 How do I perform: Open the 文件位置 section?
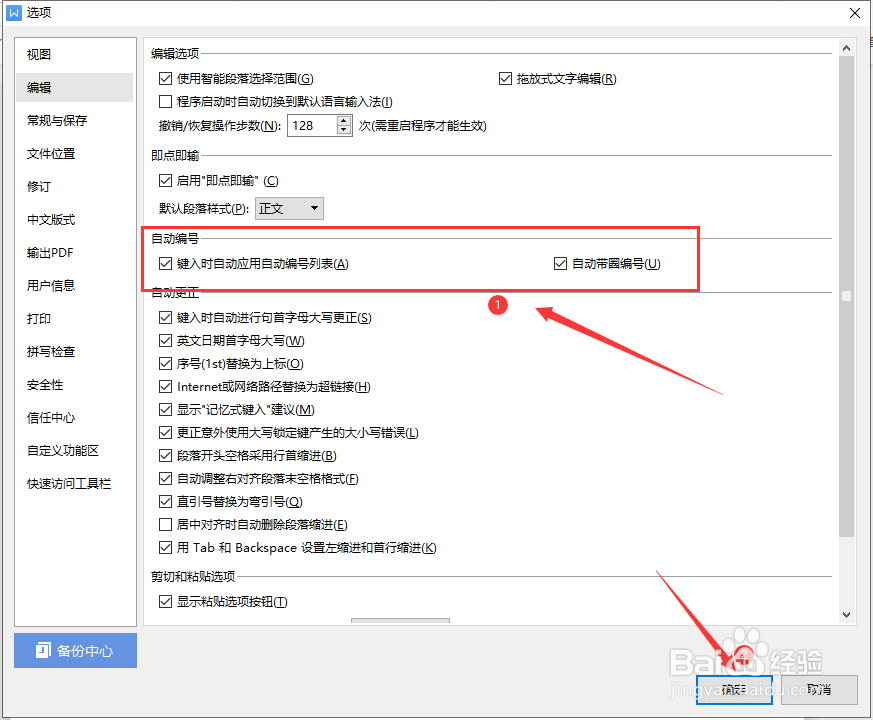tap(51, 154)
